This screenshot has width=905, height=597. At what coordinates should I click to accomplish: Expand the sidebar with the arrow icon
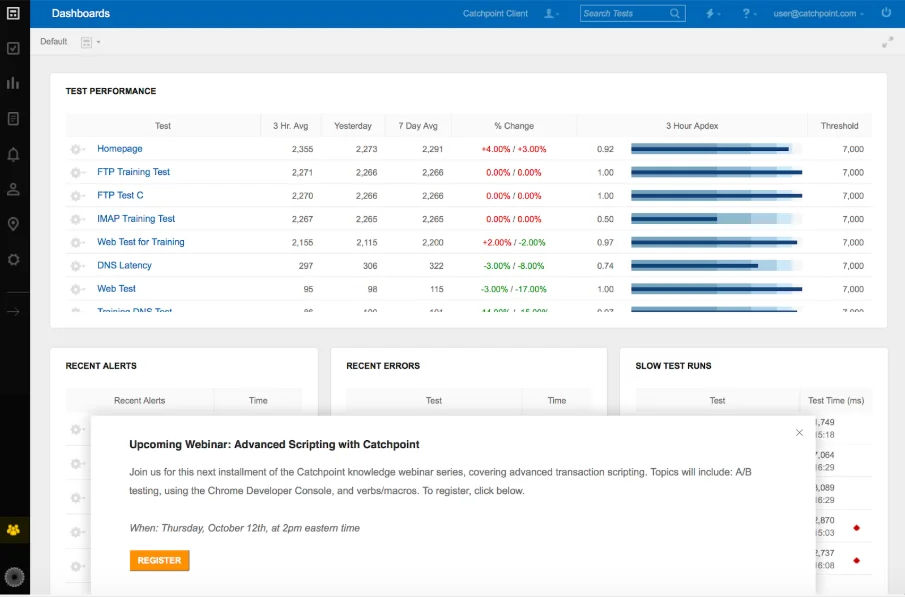pos(13,312)
